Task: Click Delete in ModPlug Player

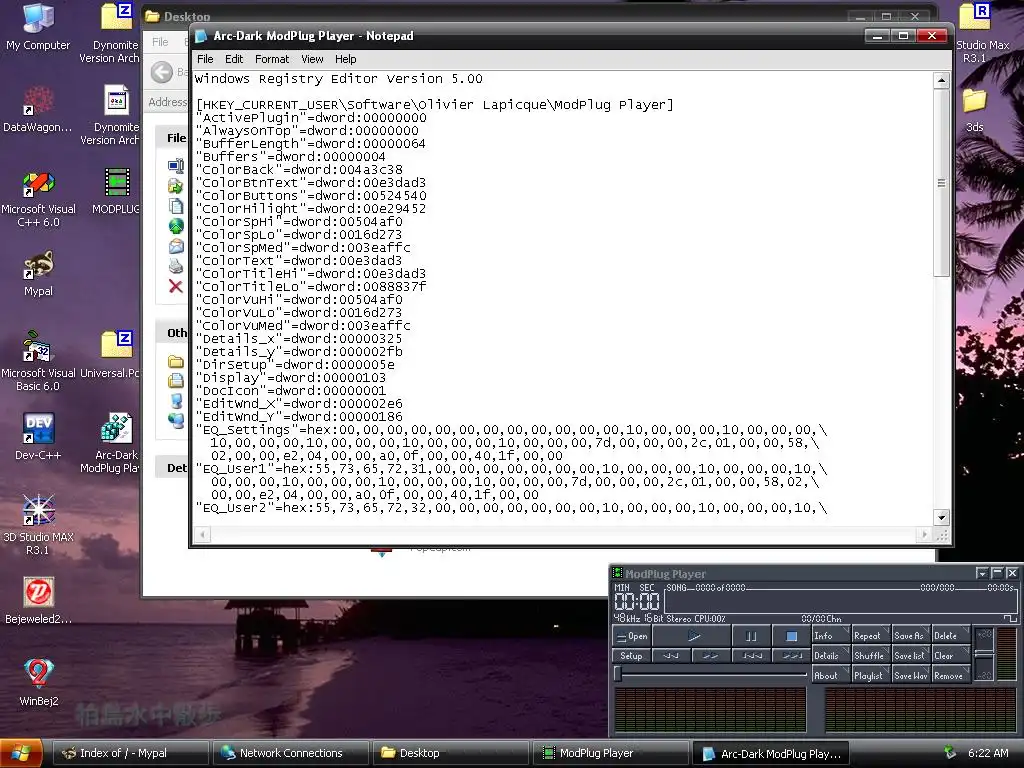Action: [x=950, y=635]
